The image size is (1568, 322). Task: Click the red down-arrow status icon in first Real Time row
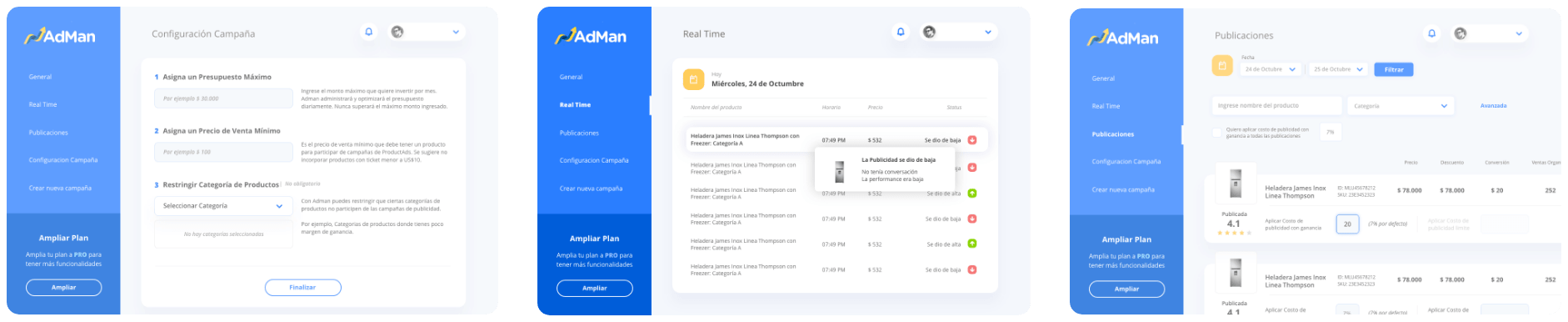point(972,140)
